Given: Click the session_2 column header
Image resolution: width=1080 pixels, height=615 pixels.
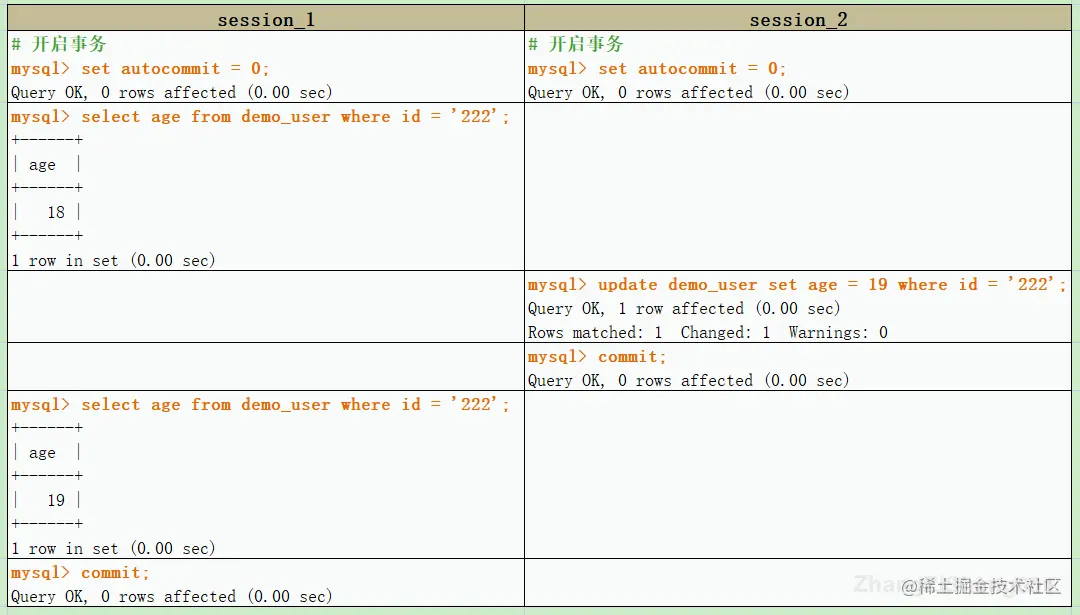Looking at the screenshot, I should coord(798,18).
